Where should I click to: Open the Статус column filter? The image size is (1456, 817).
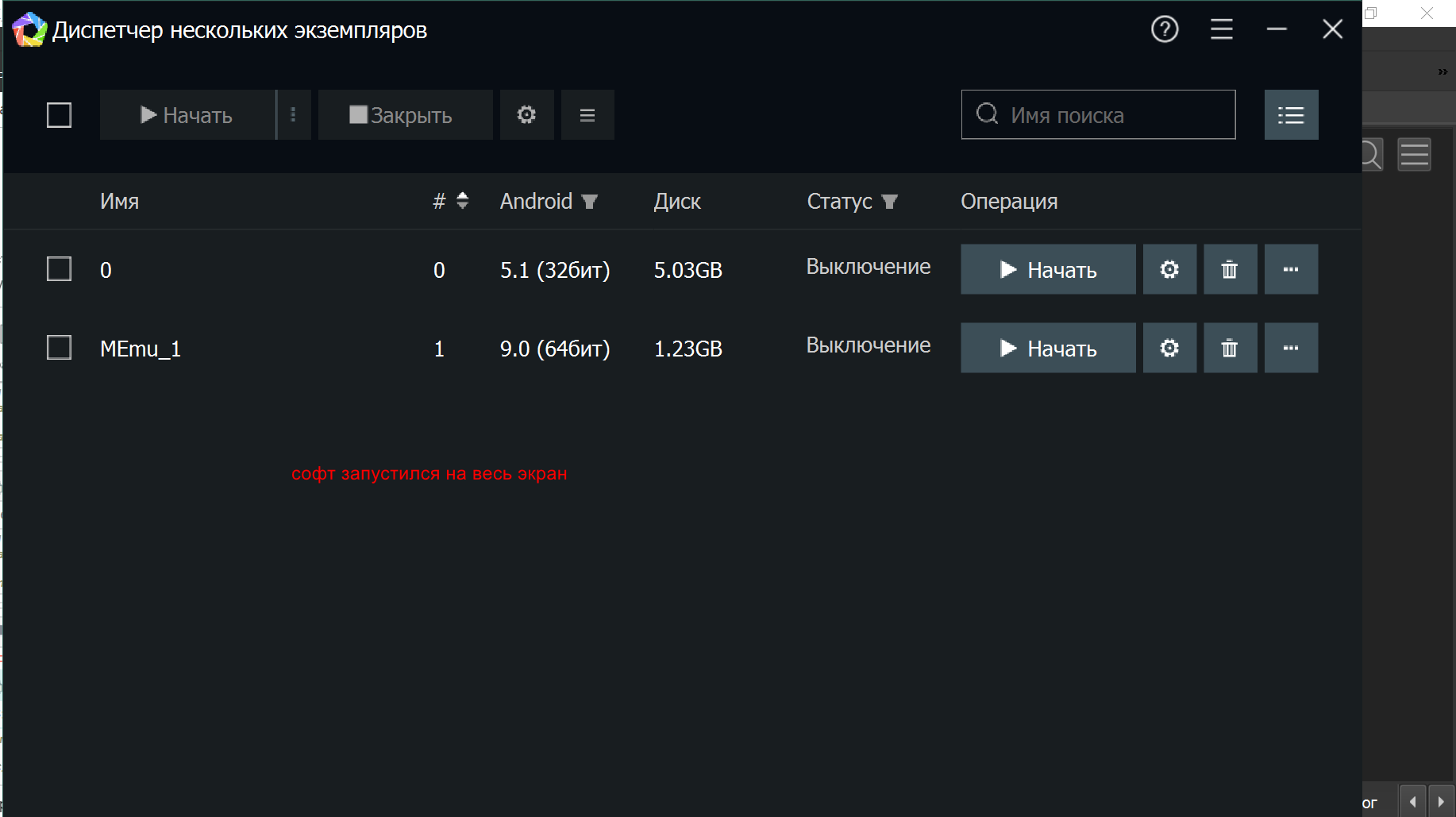tap(889, 202)
